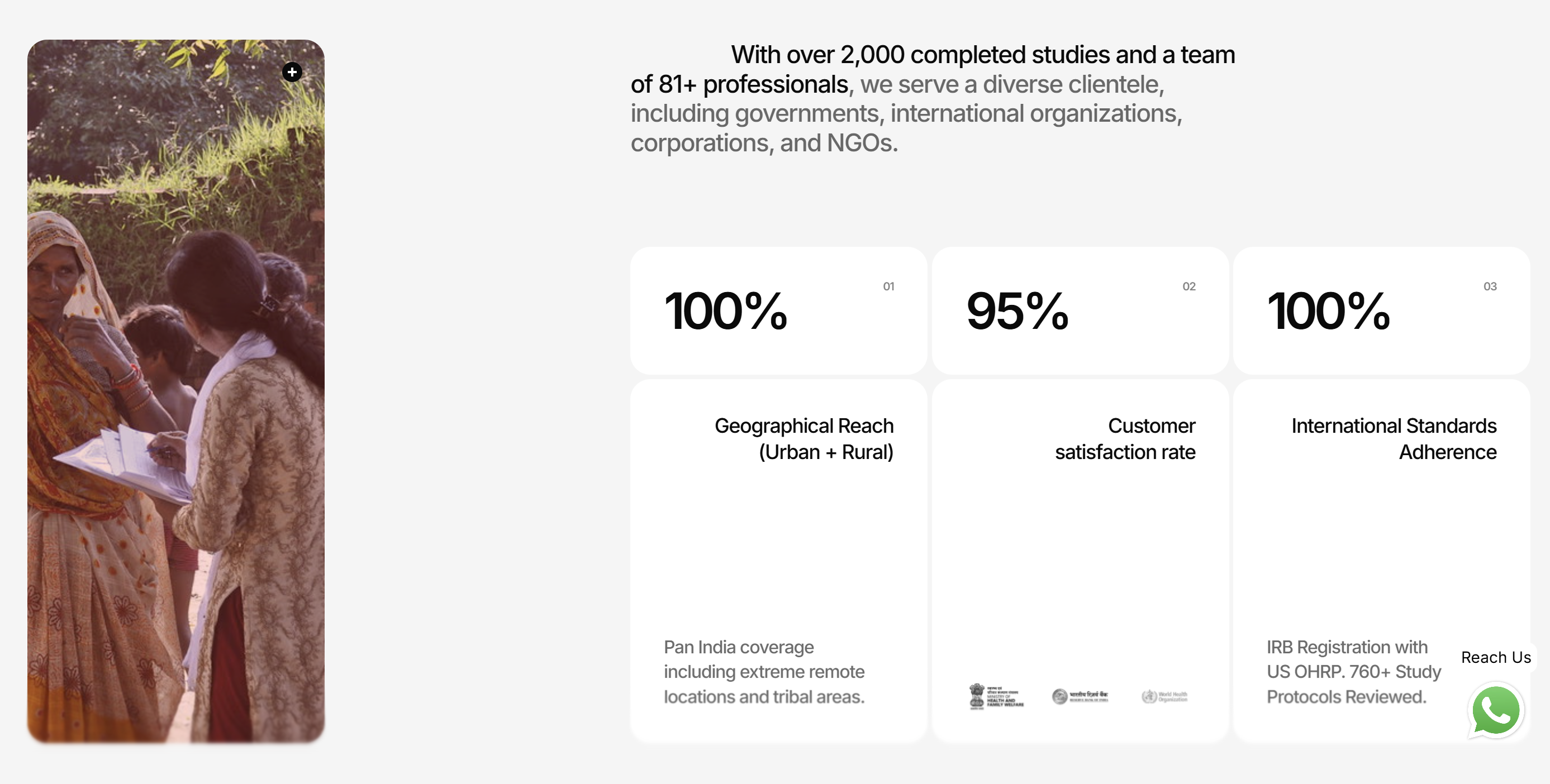The width and height of the screenshot is (1550, 784).
Task: Click the card number 01 label
Action: pos(889,287)
